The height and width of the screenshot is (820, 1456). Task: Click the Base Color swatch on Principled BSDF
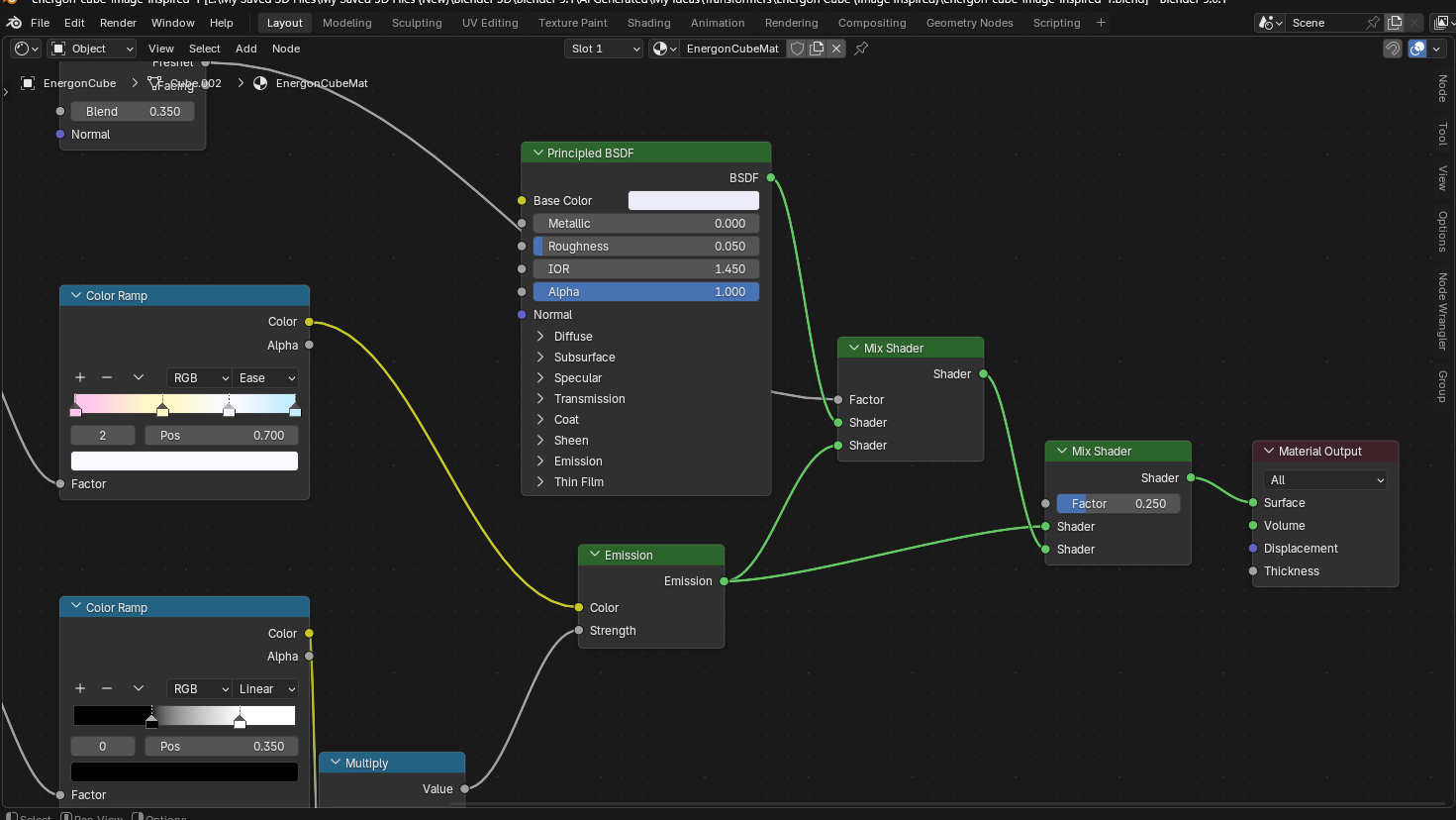694,201
